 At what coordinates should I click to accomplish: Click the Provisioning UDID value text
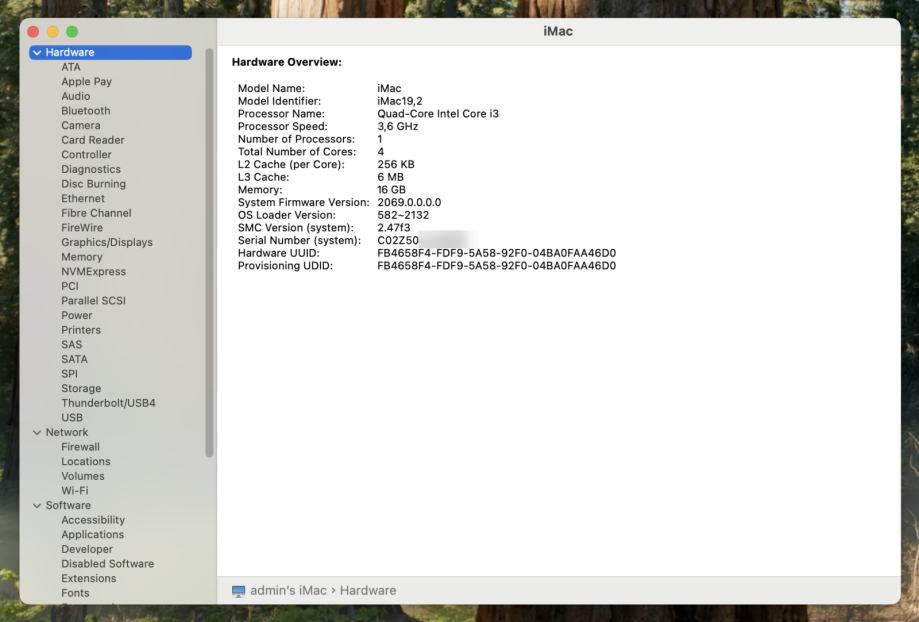[496, 266]
